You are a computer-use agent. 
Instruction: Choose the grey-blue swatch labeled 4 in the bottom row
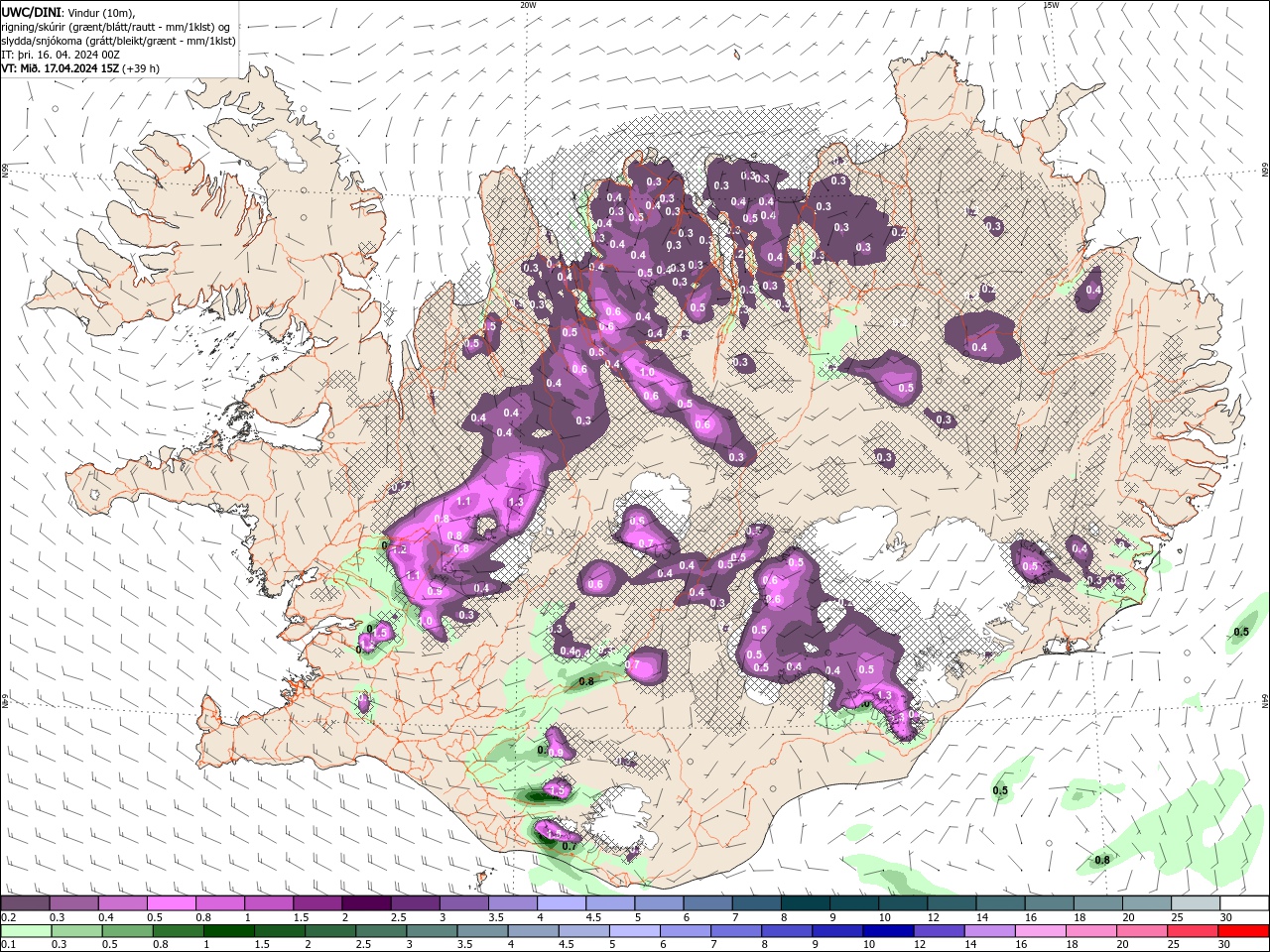(x=533, y=931)
